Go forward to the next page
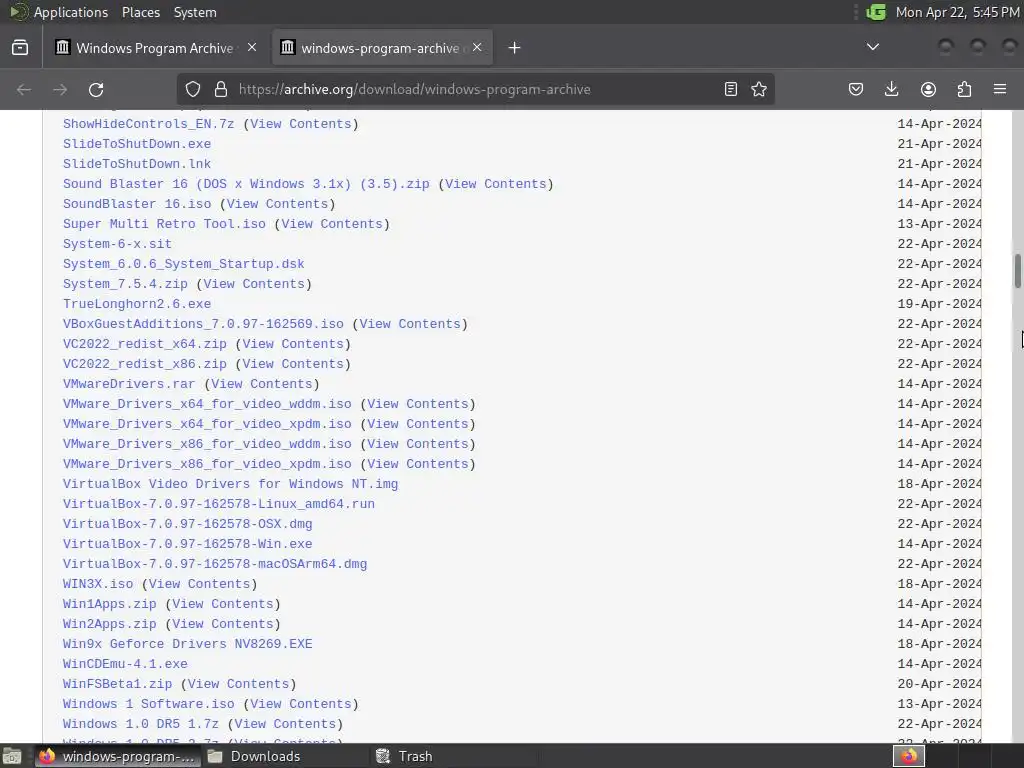The width and height of the screenshot is (1024, 768). pyautogui.click(x=60, y=89)
